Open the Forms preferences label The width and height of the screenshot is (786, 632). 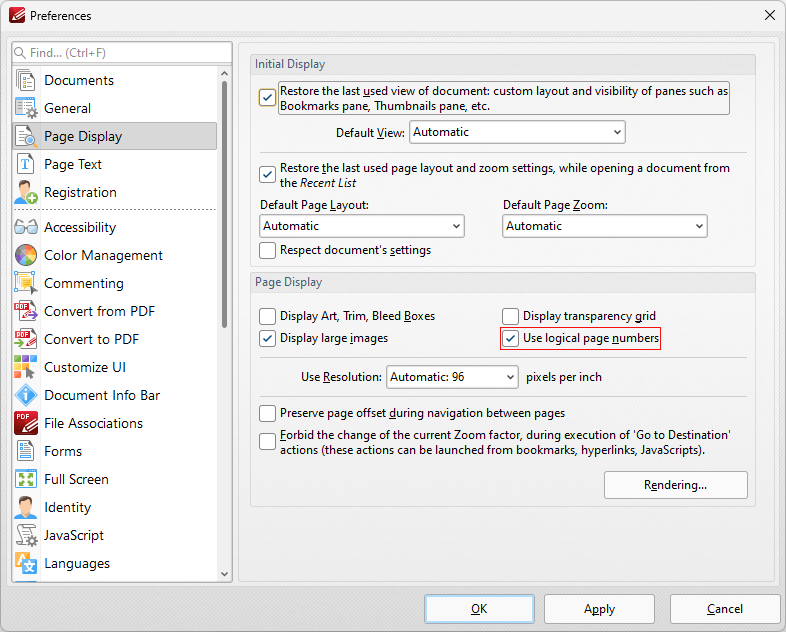63,451
